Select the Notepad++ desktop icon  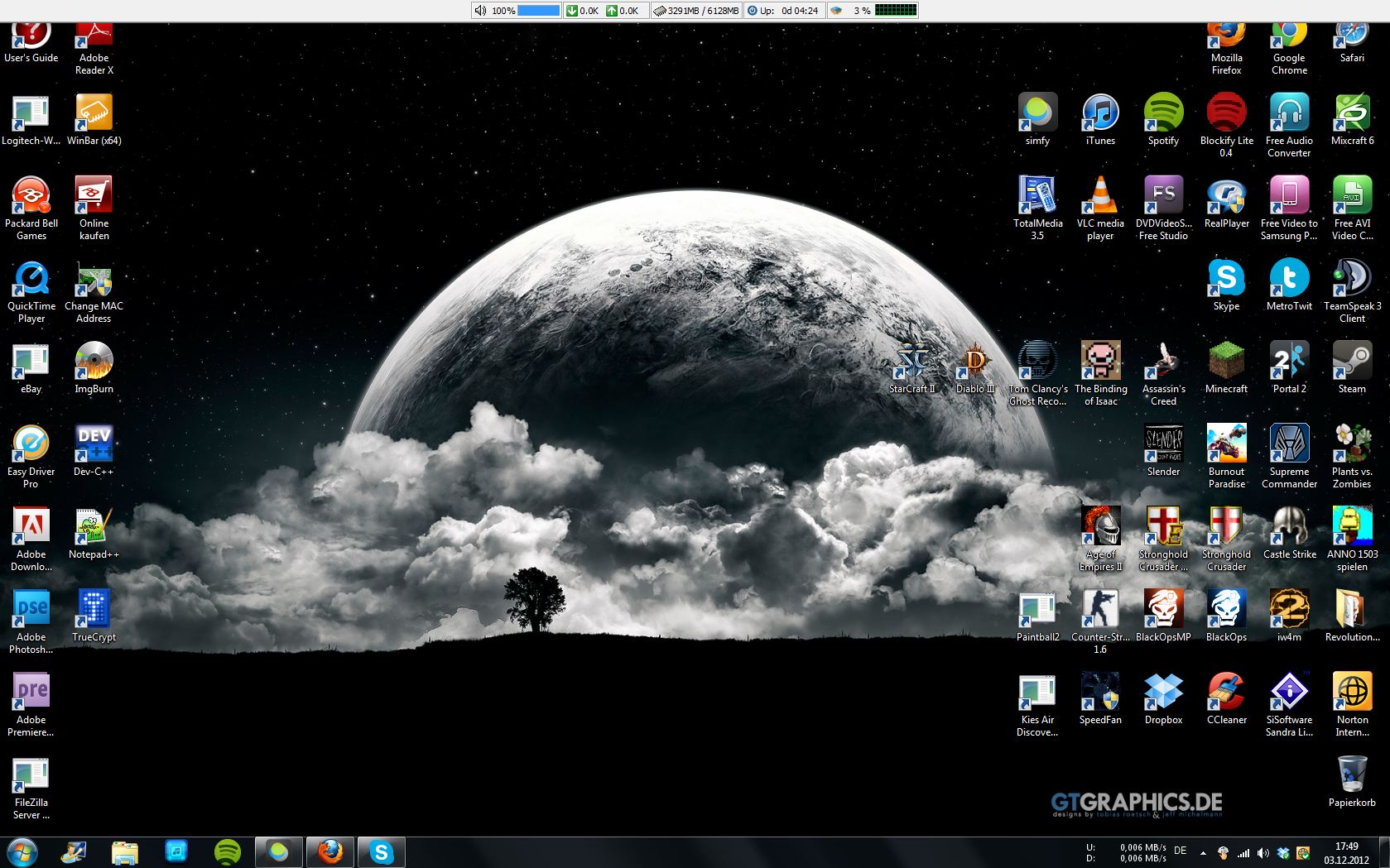point(94,527)
